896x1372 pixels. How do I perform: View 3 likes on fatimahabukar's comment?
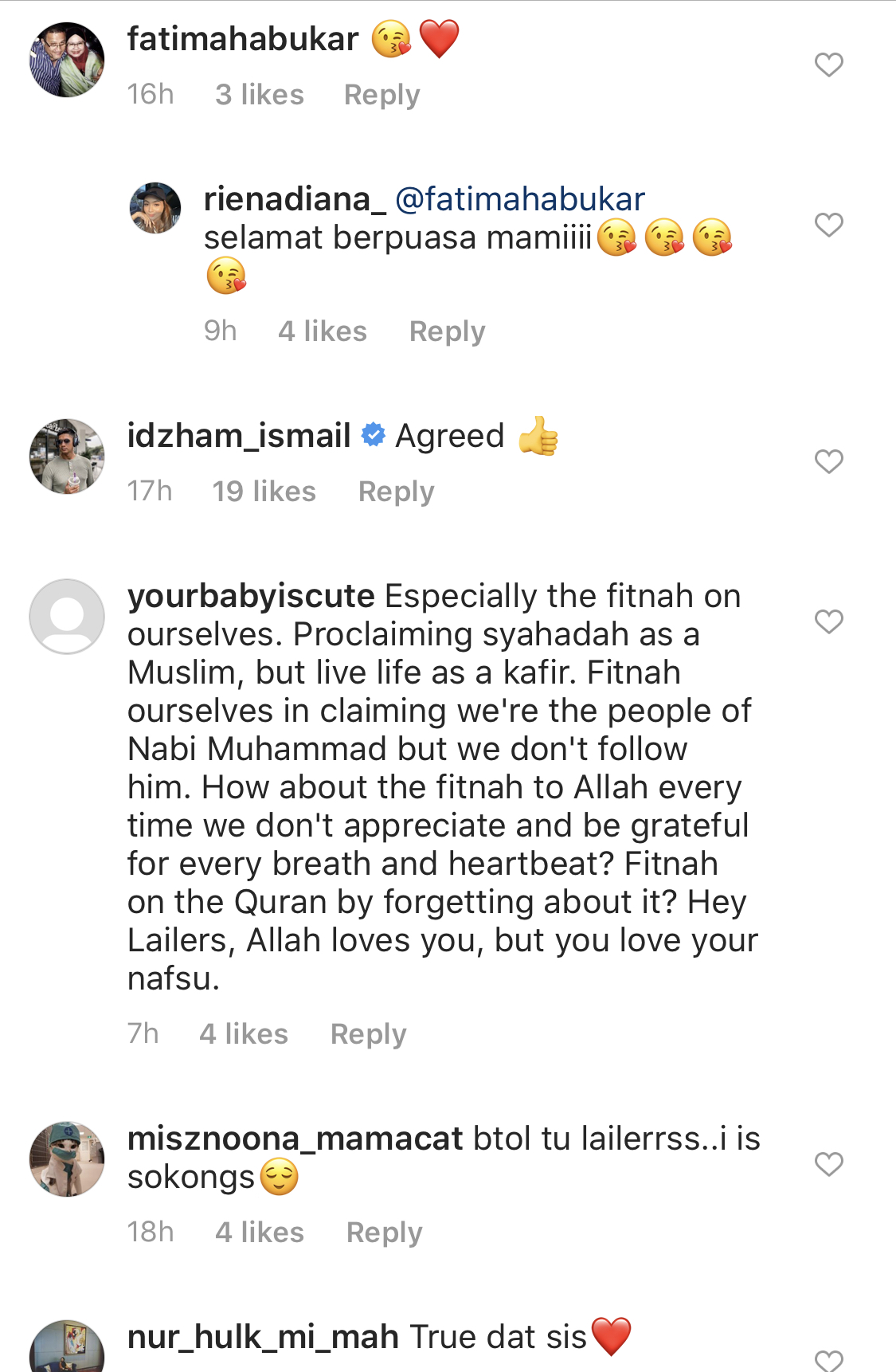click(x=260, y=95)
